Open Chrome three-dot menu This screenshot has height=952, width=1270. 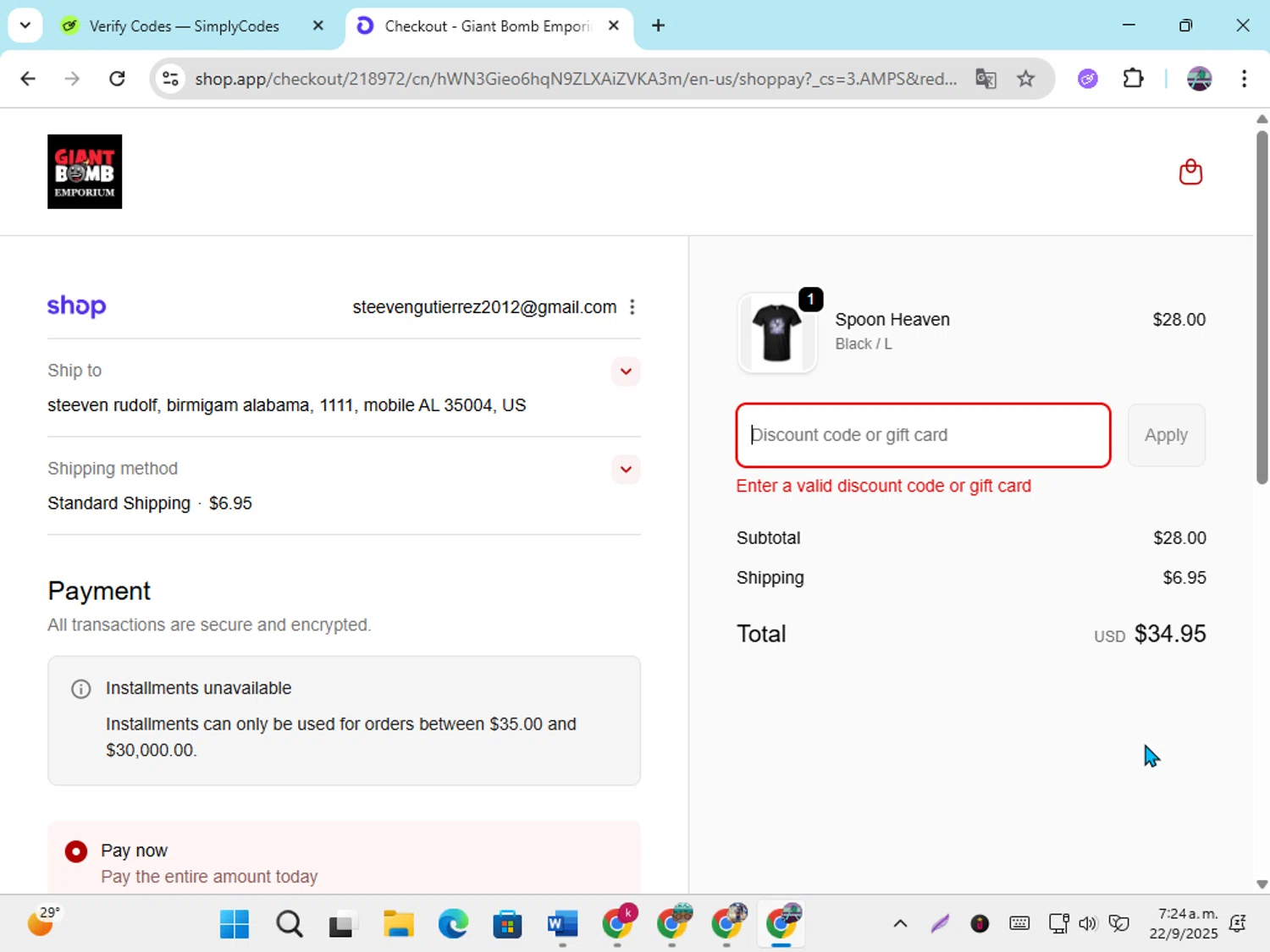pos(1244,79)
